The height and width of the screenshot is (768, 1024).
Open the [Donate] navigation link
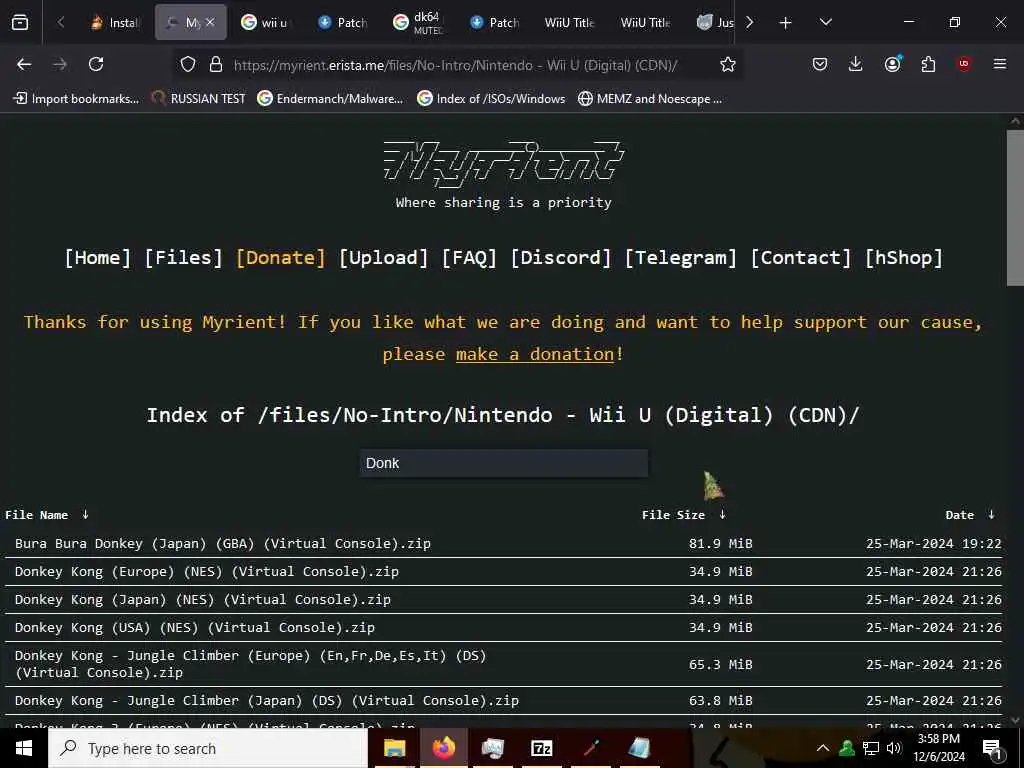click(281, 257)
